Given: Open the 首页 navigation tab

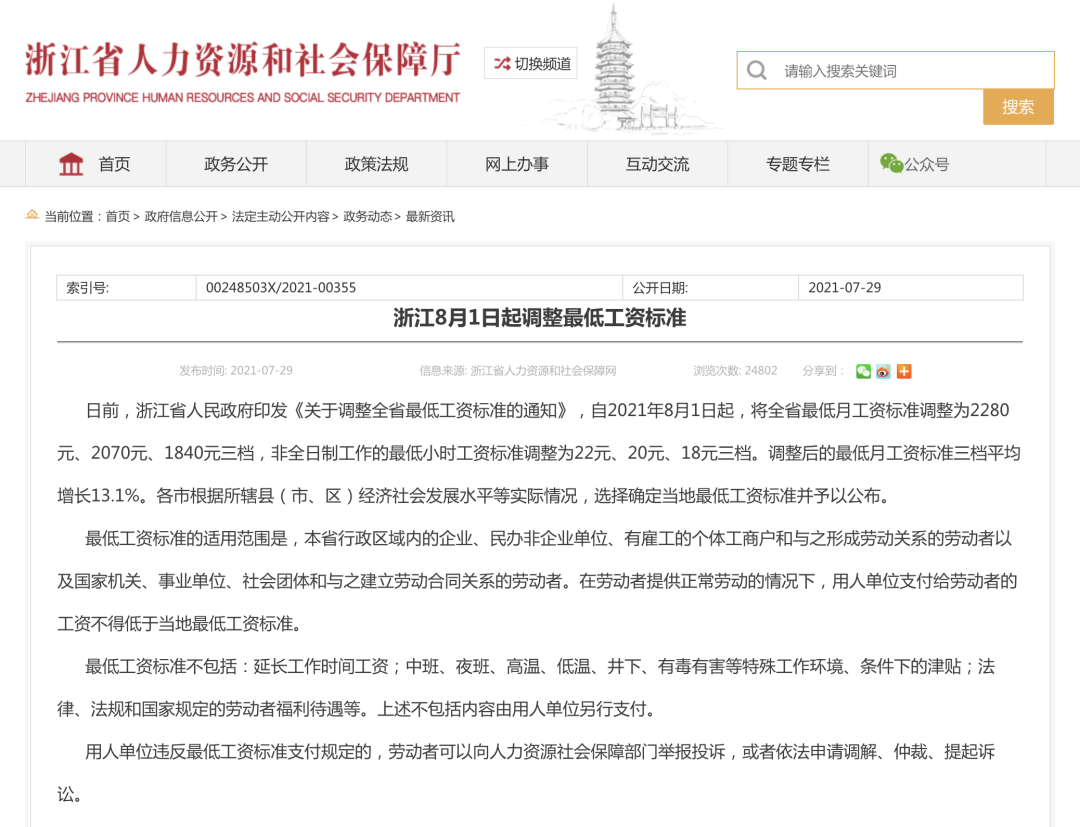Looking at the screenshot, I should click(95, 164).
